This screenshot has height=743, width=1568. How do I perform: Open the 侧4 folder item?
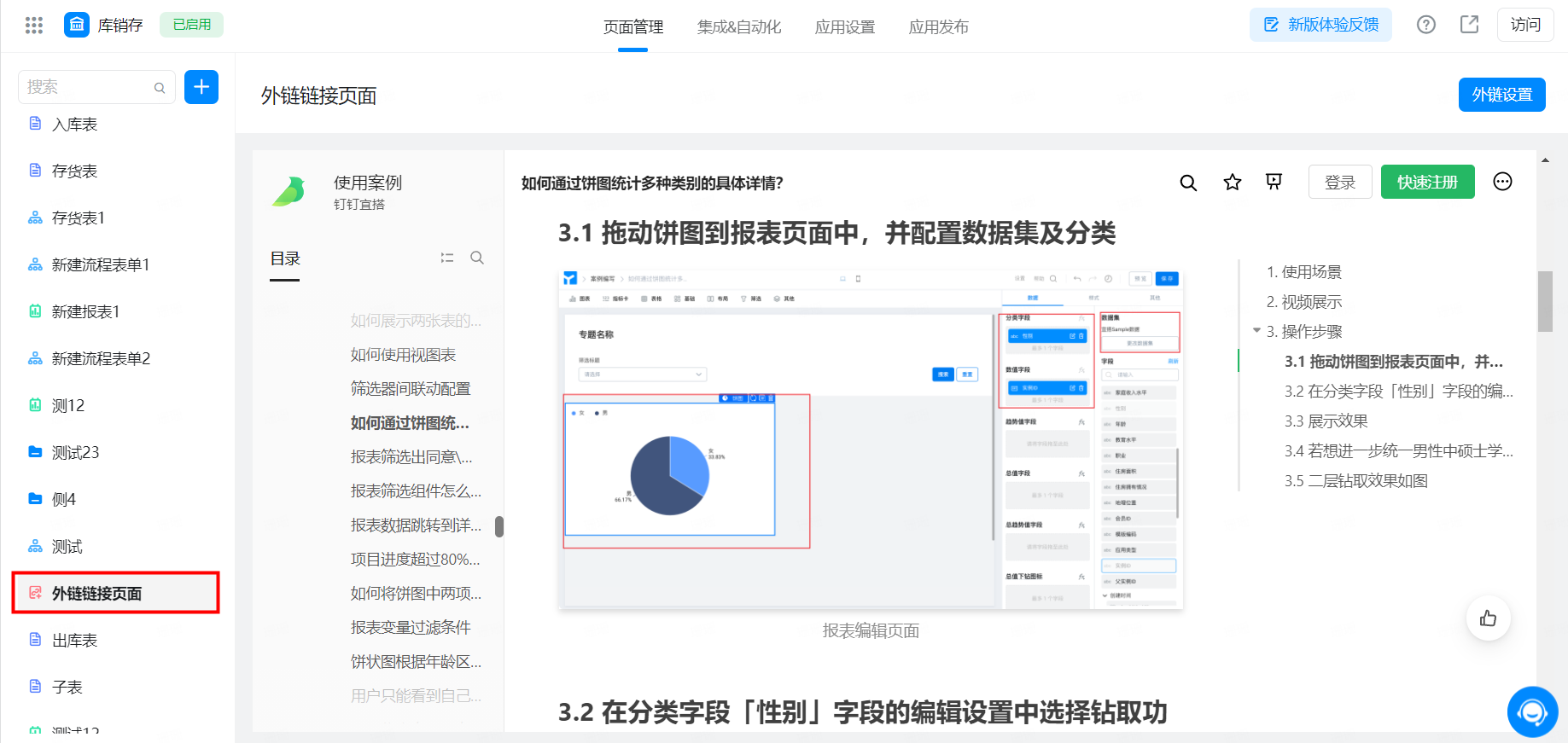(64, 500)
